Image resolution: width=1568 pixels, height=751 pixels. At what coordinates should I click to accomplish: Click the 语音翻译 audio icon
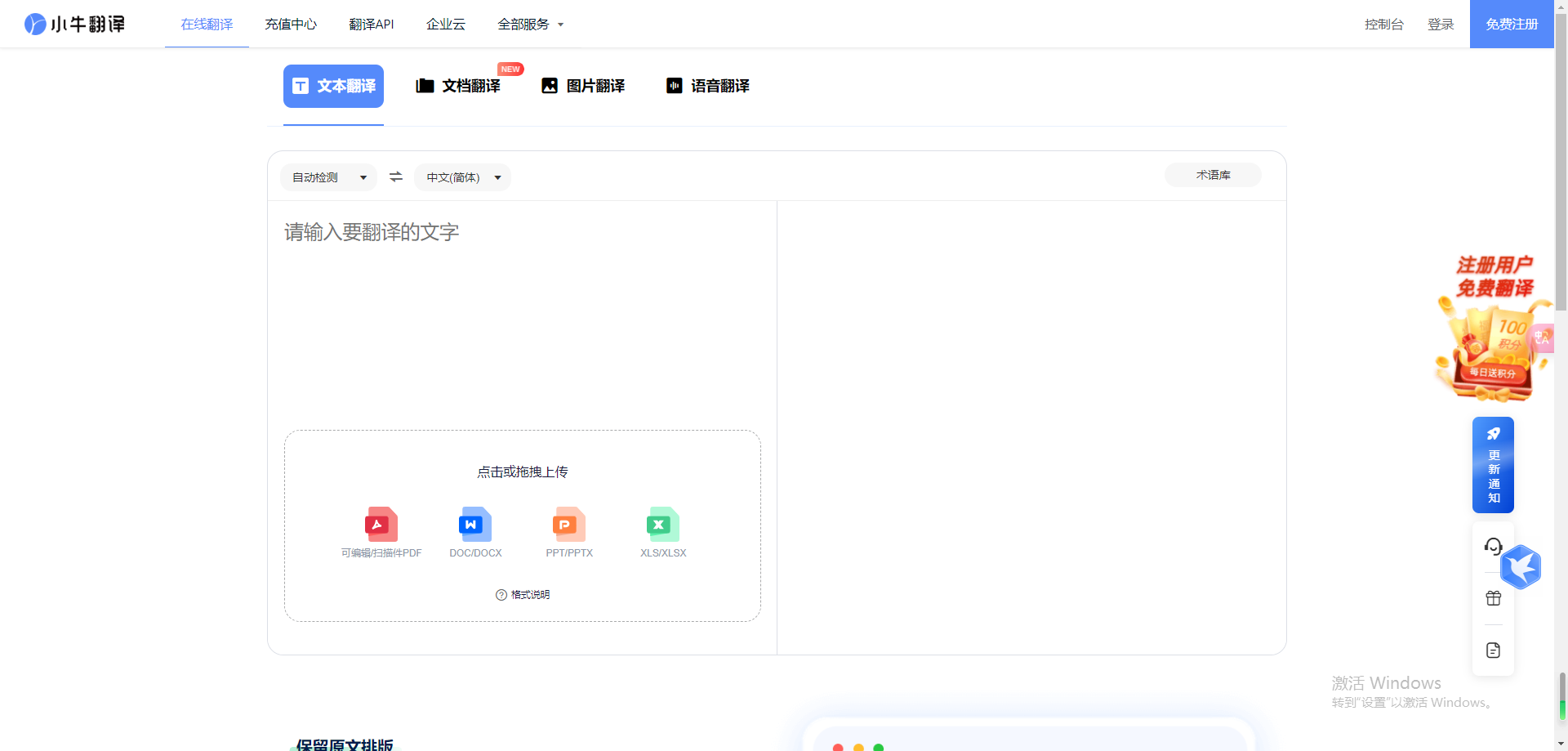(x=674, y=86)
